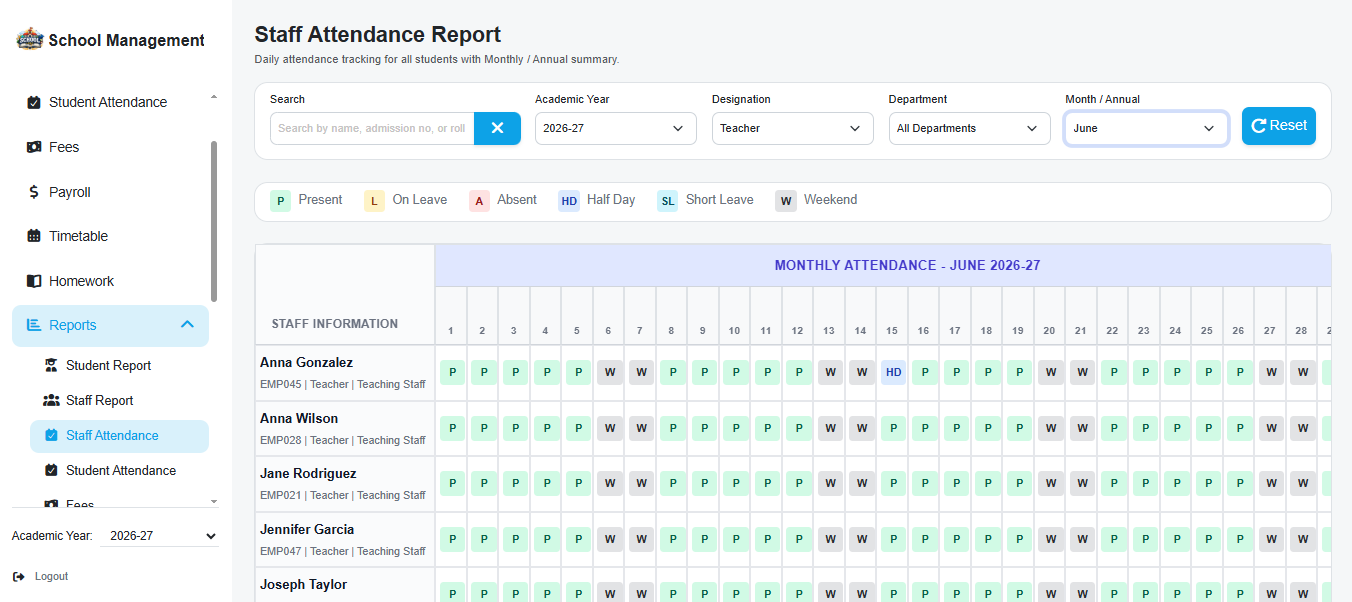Viewport: 1352px width, 602px height.
Task: Click the Student Attendance clipboard icon at top of sidebar
Action: [x=34, y=102]
